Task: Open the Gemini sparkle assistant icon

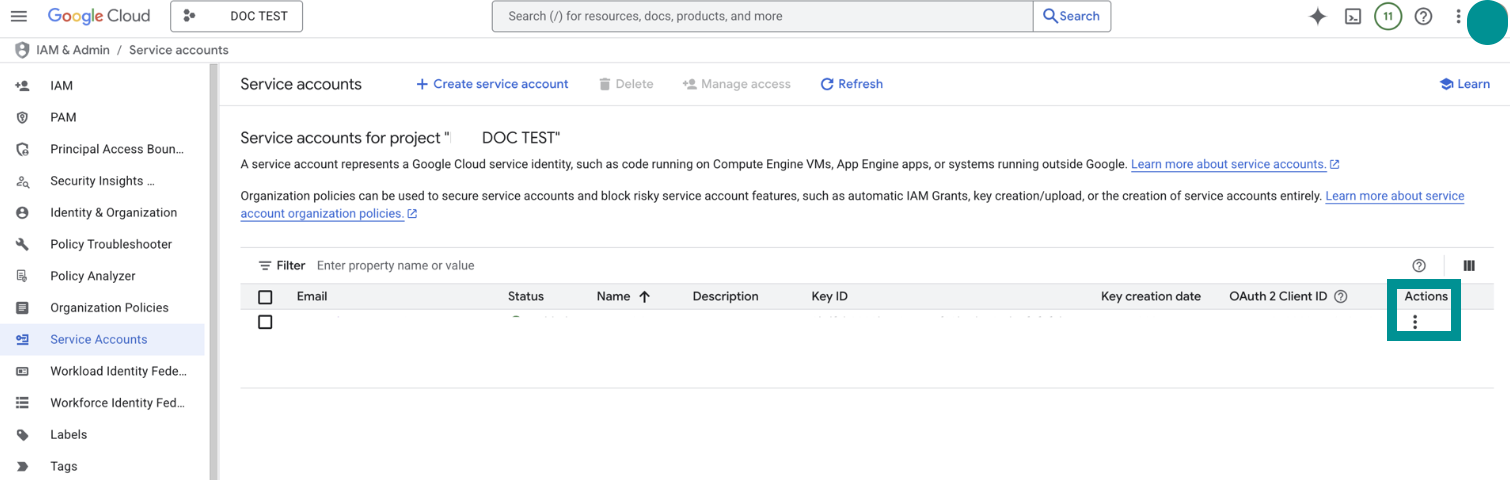Action: [x=1318, y=16]
